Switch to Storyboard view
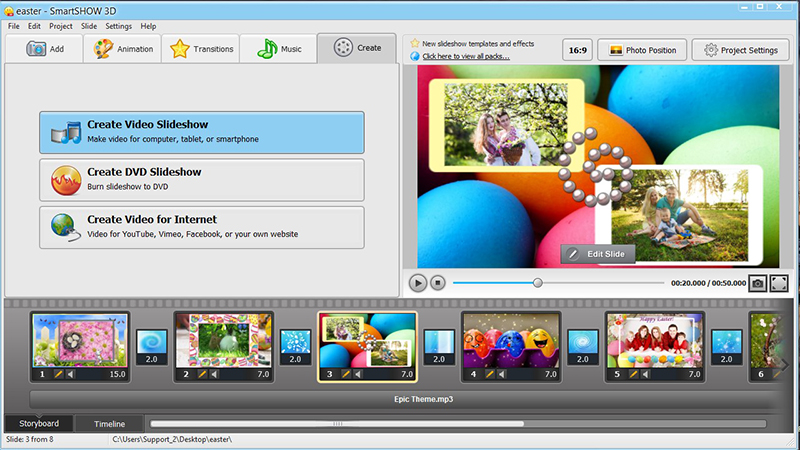Viewport: 800px width, 450px height. pyautogui.click(x=39, y=423)
